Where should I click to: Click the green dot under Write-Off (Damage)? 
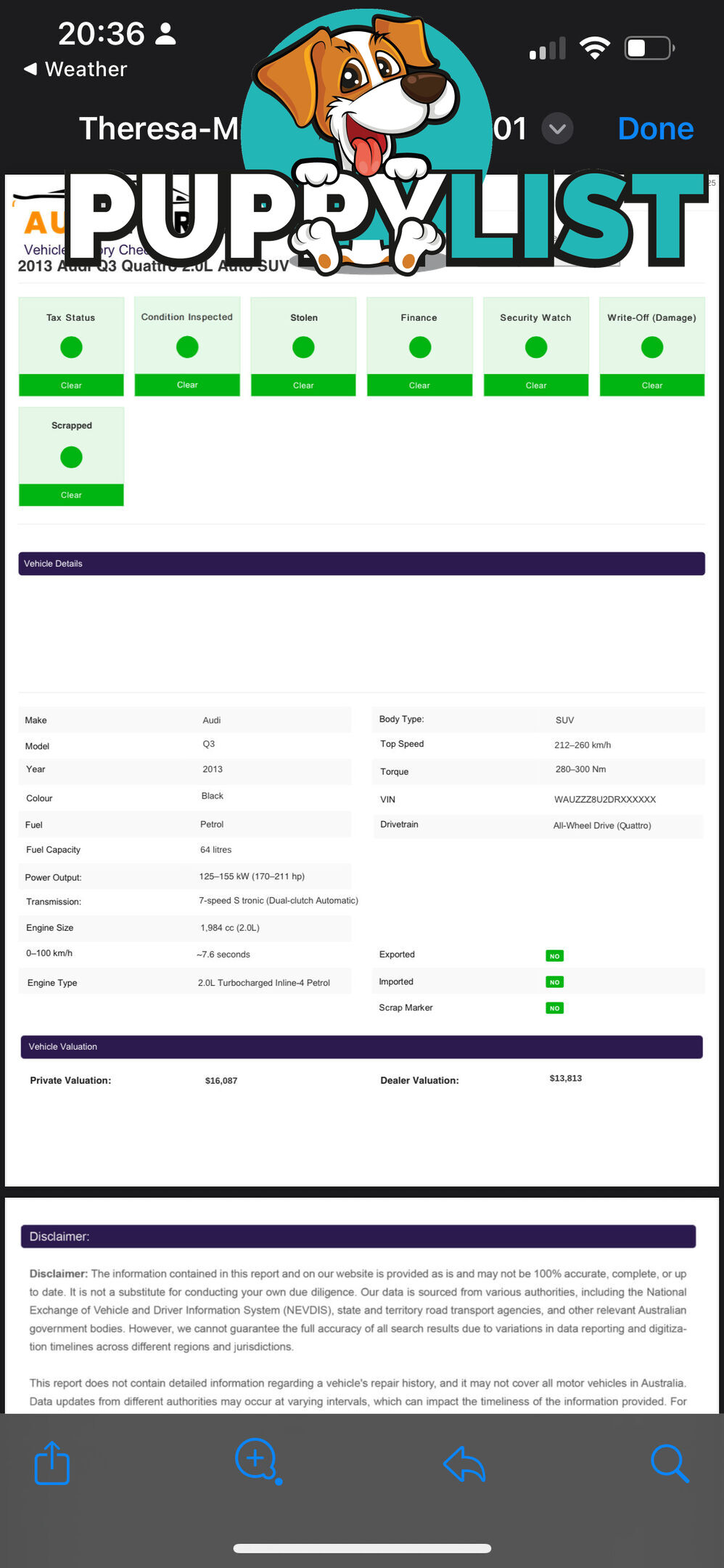pyautogui.click(x=652, y=348)
